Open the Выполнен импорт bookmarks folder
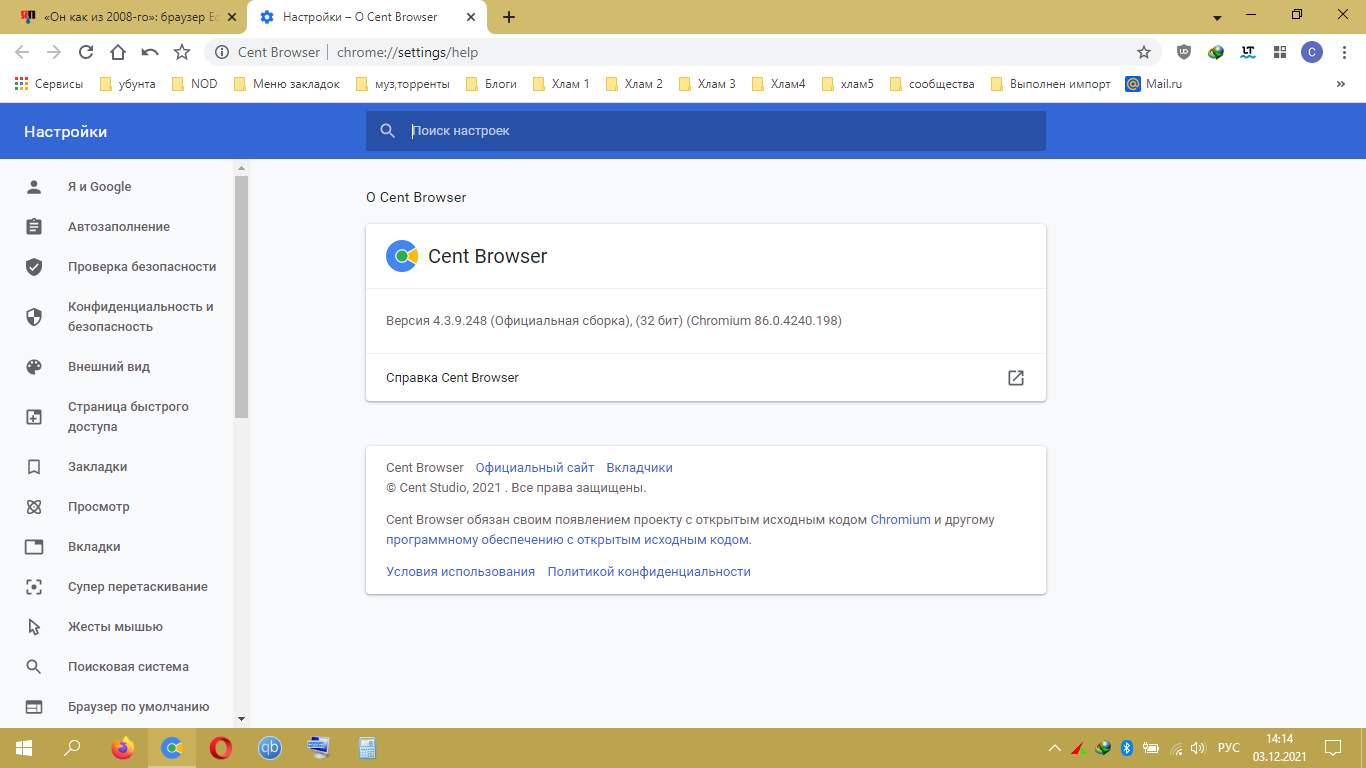 coord(1050,84)
